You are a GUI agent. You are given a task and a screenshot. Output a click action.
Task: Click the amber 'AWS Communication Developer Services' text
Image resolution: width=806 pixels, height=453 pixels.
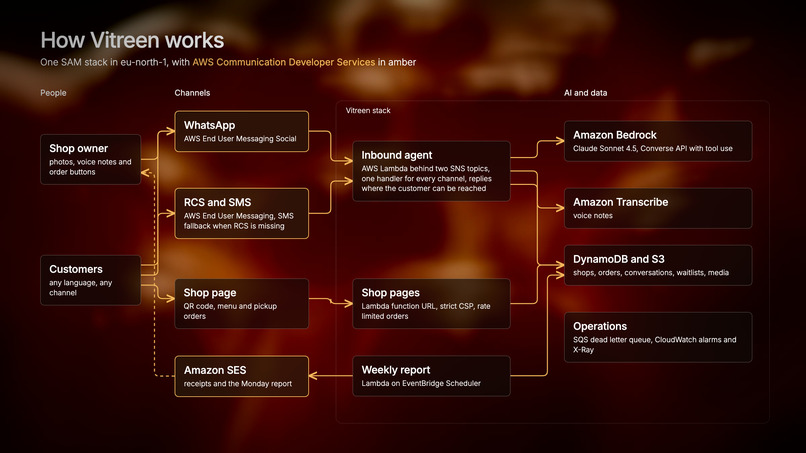point(284,62)
